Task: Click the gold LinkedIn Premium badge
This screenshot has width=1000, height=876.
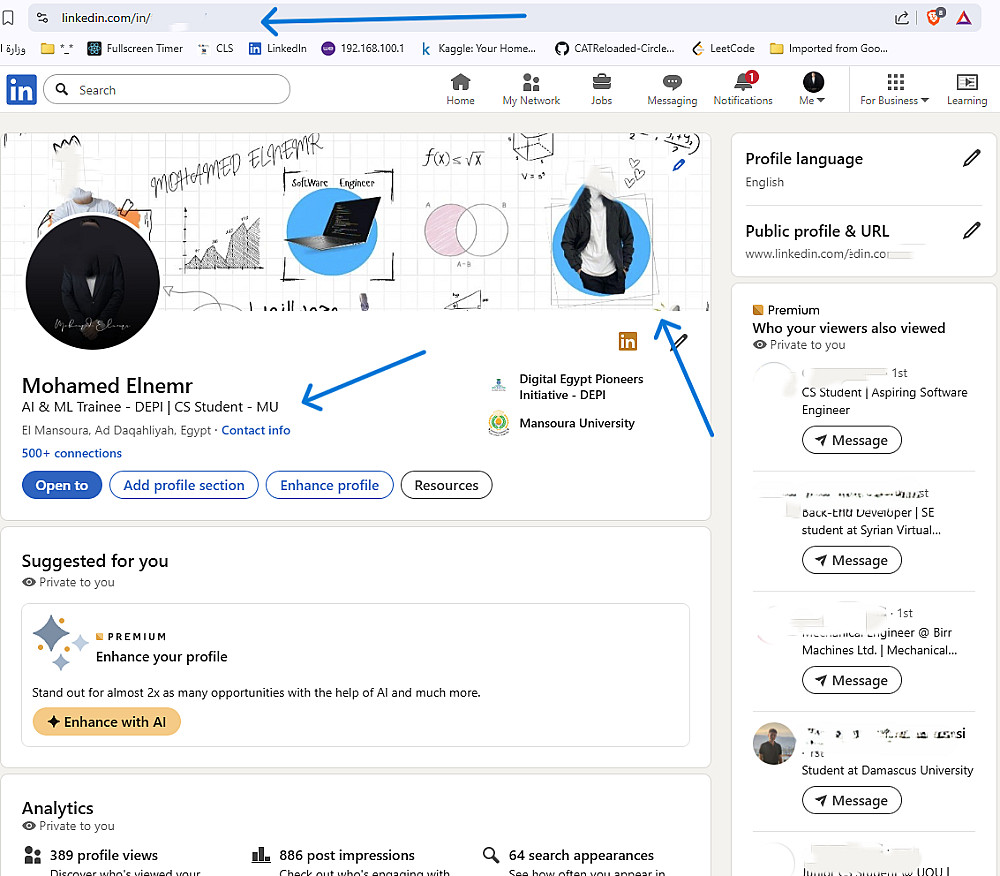Action: tap(628, 342)
